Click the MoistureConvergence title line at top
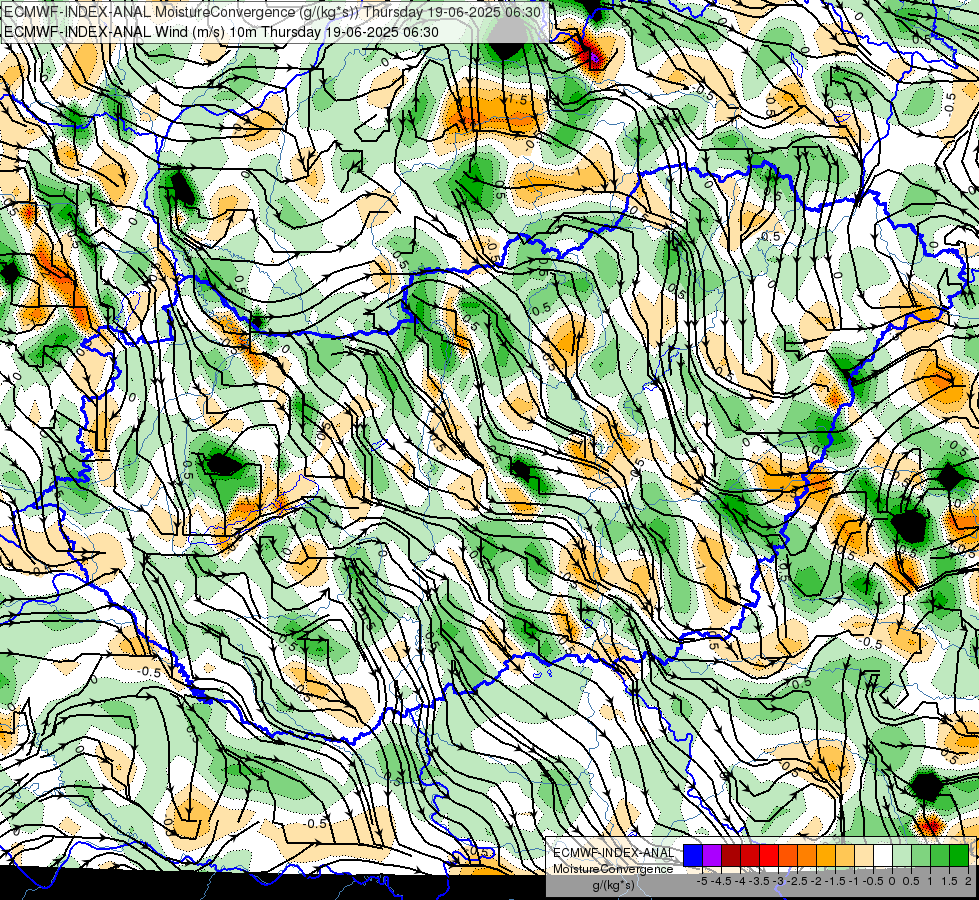 pyautogui.click(x=272, y=12)
